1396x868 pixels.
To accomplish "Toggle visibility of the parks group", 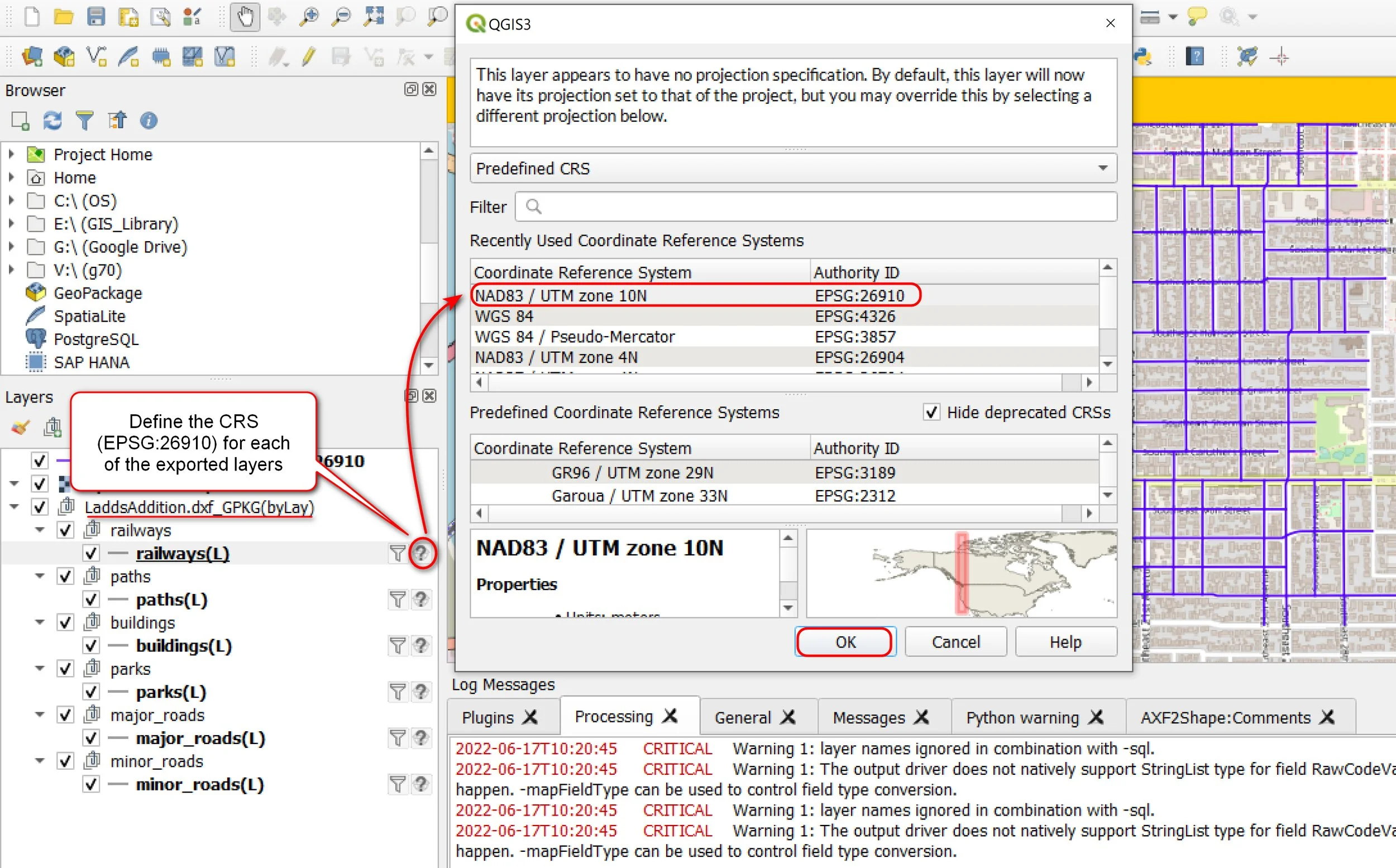I will coord(65,668).
